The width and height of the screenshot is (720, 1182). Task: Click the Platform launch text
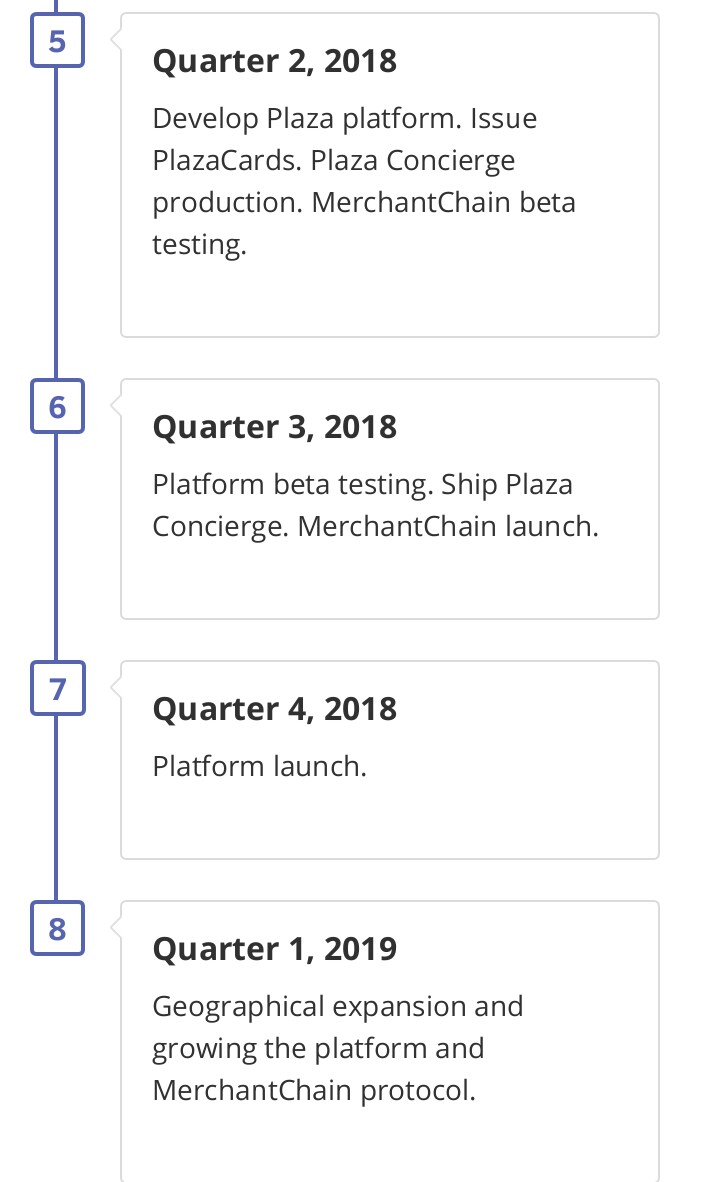click(x=259, y=766)
